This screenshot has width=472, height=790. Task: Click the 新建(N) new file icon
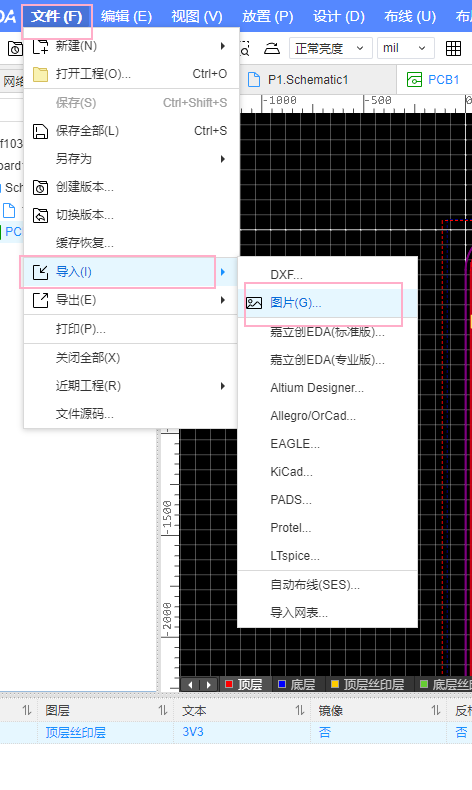click(40, 46)
